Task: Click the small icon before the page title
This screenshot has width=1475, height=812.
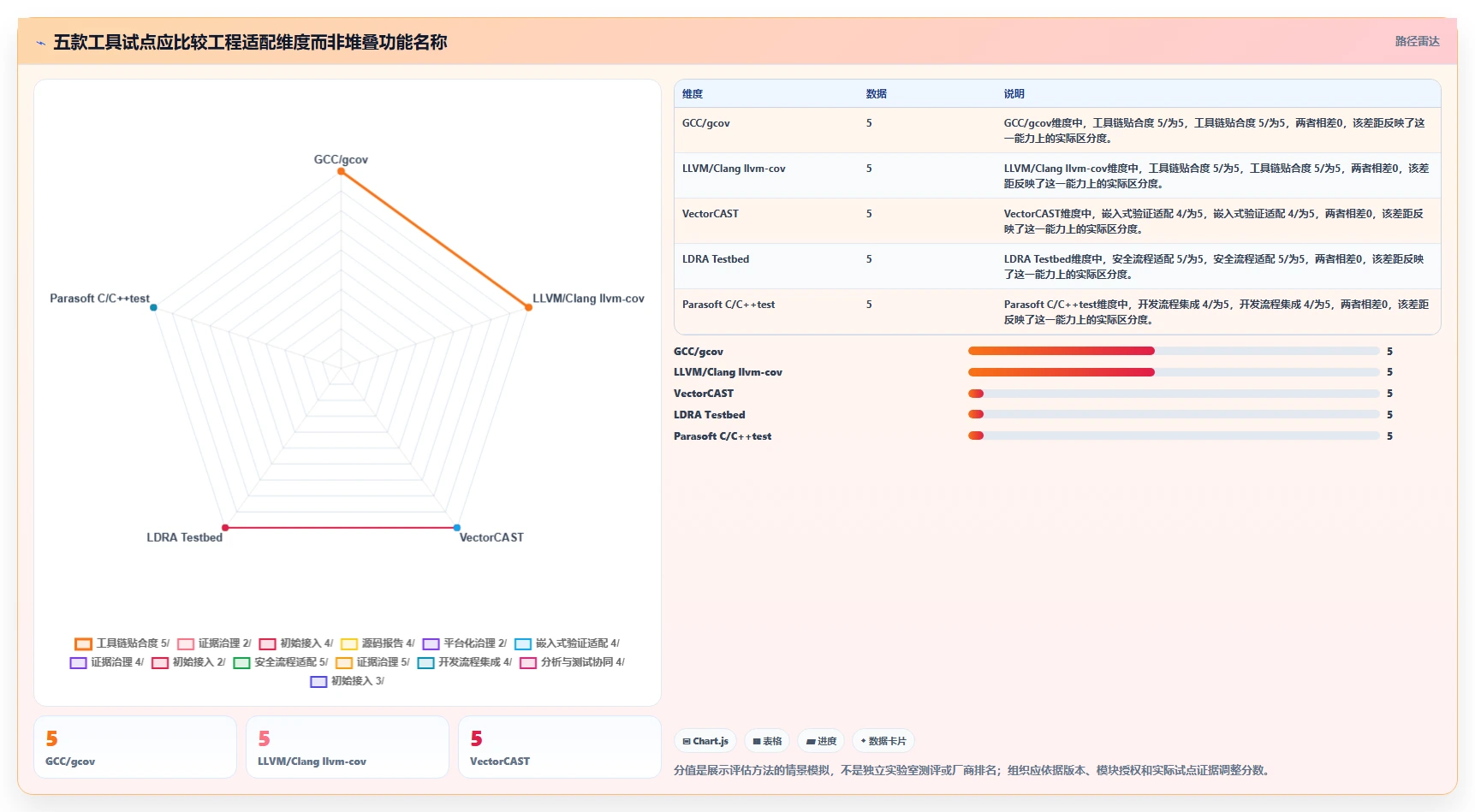Action: [x=40, y=43]
